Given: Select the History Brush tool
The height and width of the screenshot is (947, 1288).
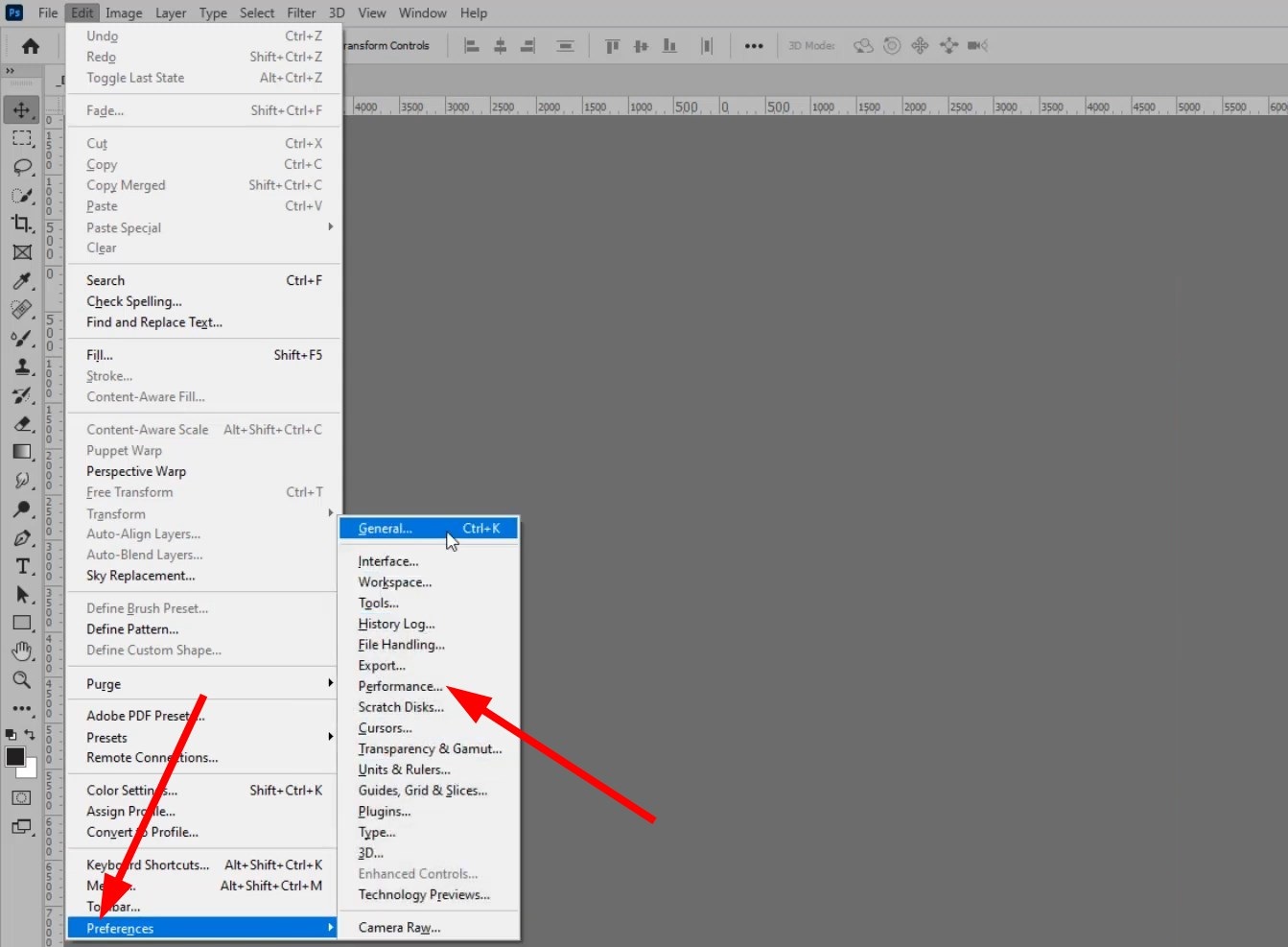Looking at the screenshot, I should [21, 395].
